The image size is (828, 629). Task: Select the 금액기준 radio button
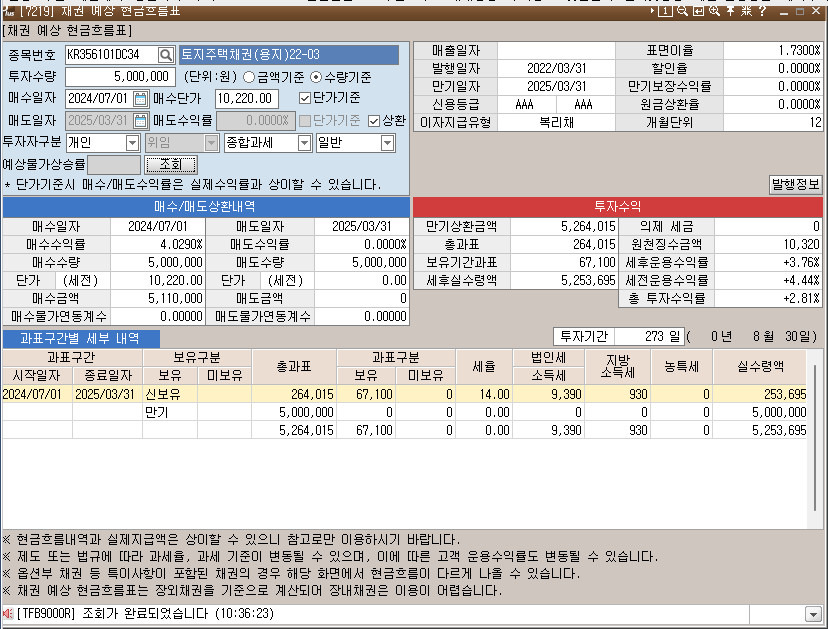point(249,78)
